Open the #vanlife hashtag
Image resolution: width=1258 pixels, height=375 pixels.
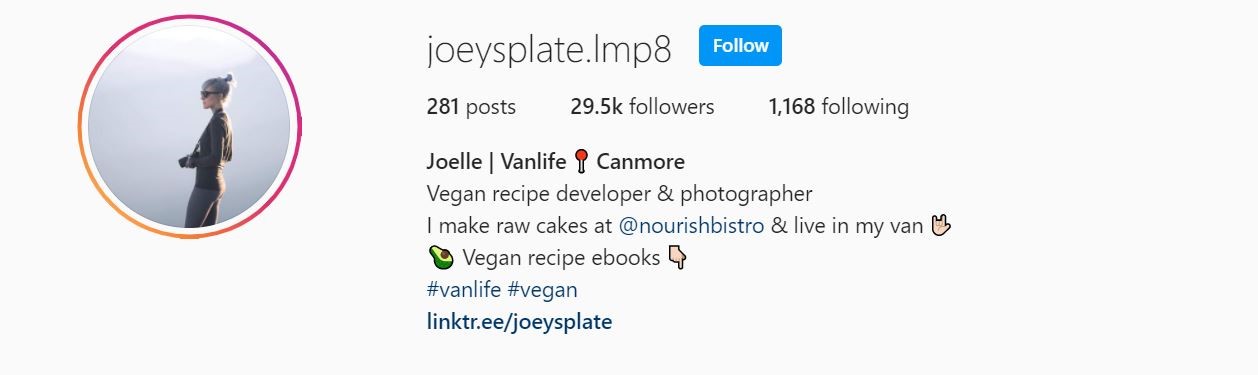coord(464,290)
